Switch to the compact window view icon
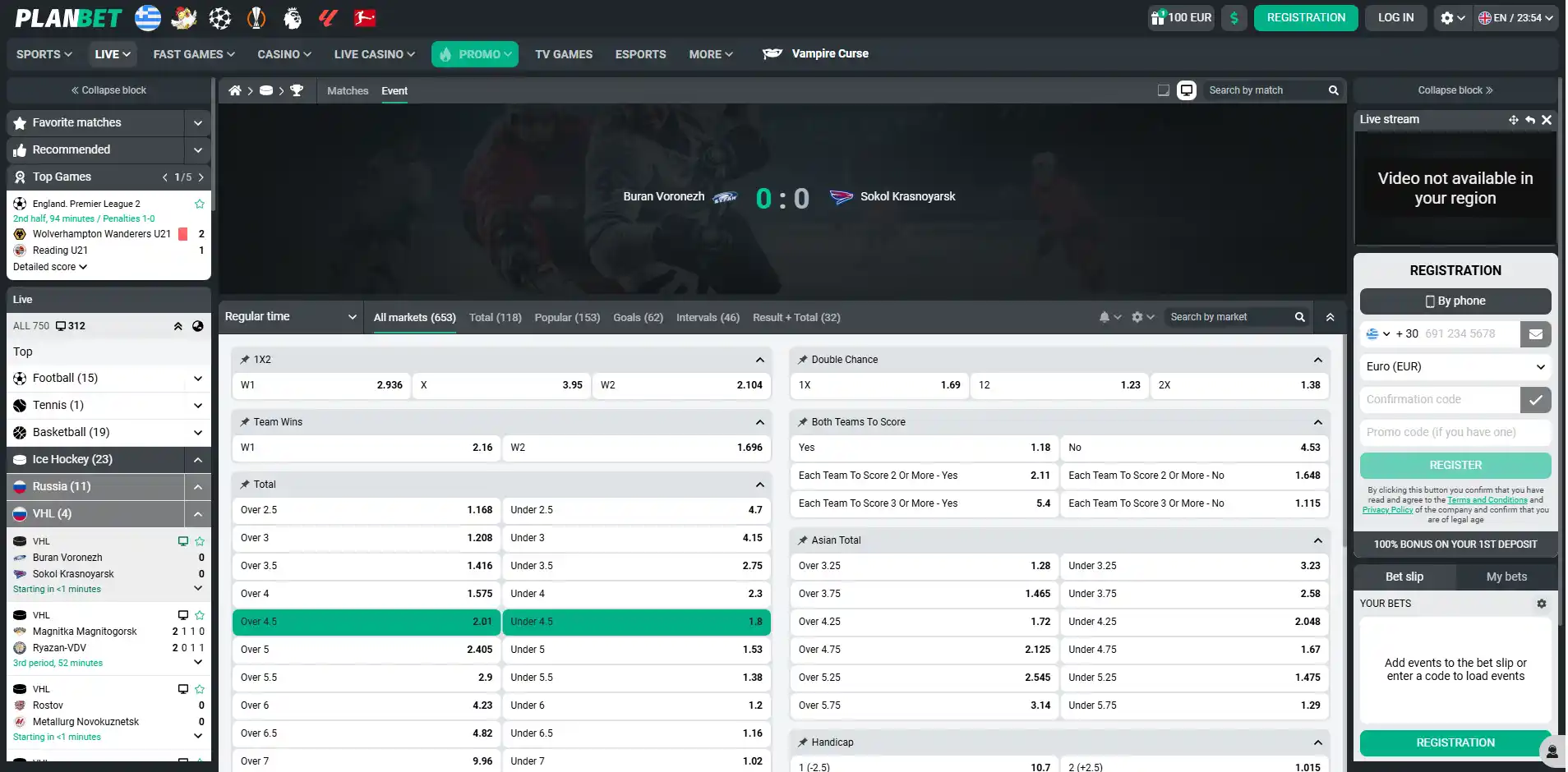The image size is (1568, 772). click(1164, 90)
